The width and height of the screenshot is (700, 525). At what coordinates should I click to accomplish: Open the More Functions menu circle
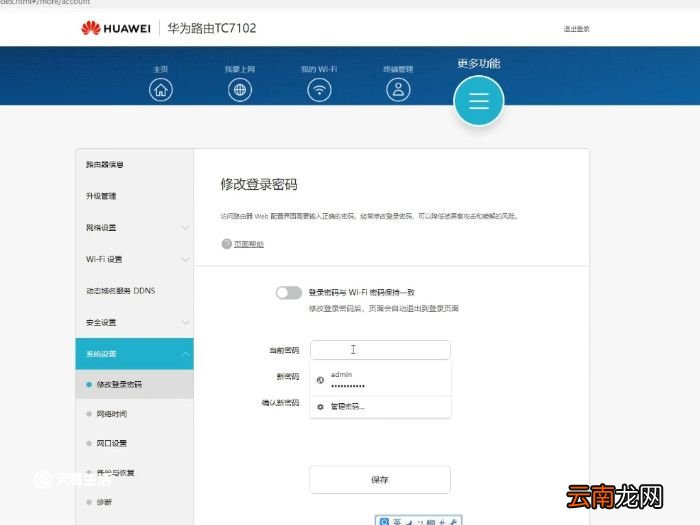coord(479,101)
